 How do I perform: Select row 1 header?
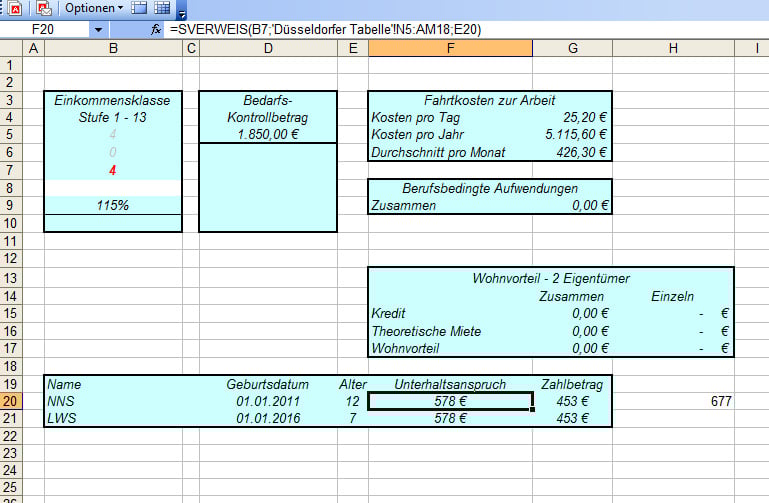[11, 65]
